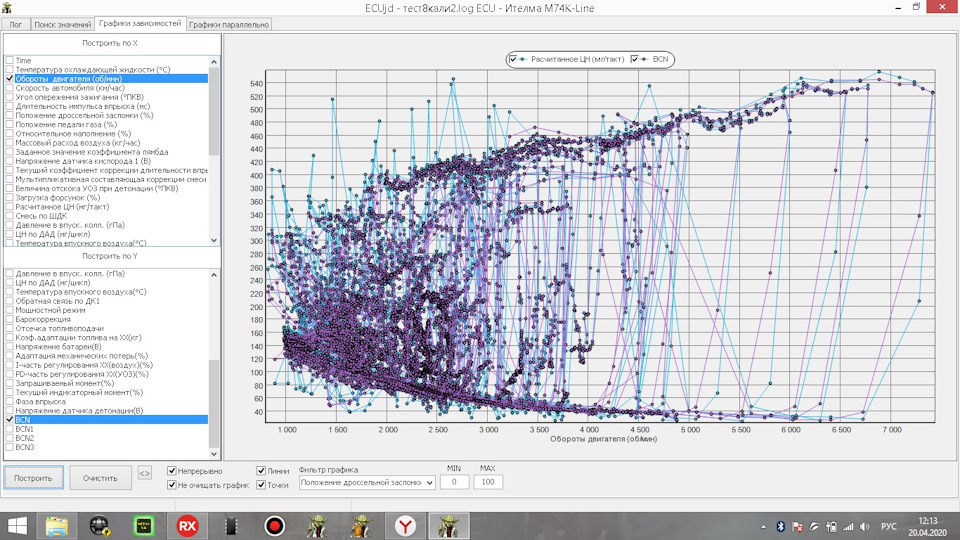The image size is (960, 540).
Task: Open the red record-circle taskbar app
Action: pyautogui.click(x=274, y=524)
